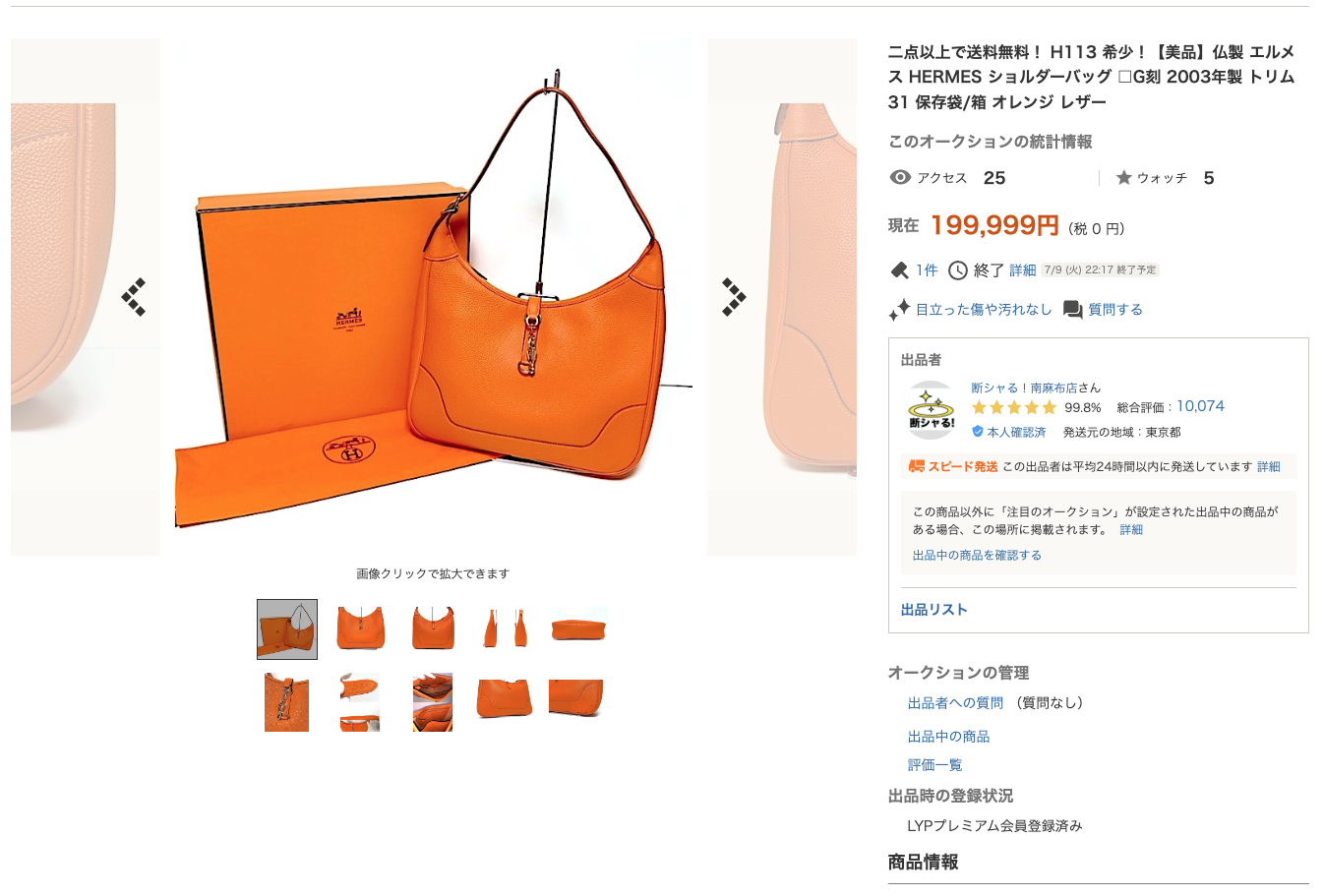Click 評価一覧 in auction management
This screenshot has height=896, width=1323.
click(x=934, y=765)
